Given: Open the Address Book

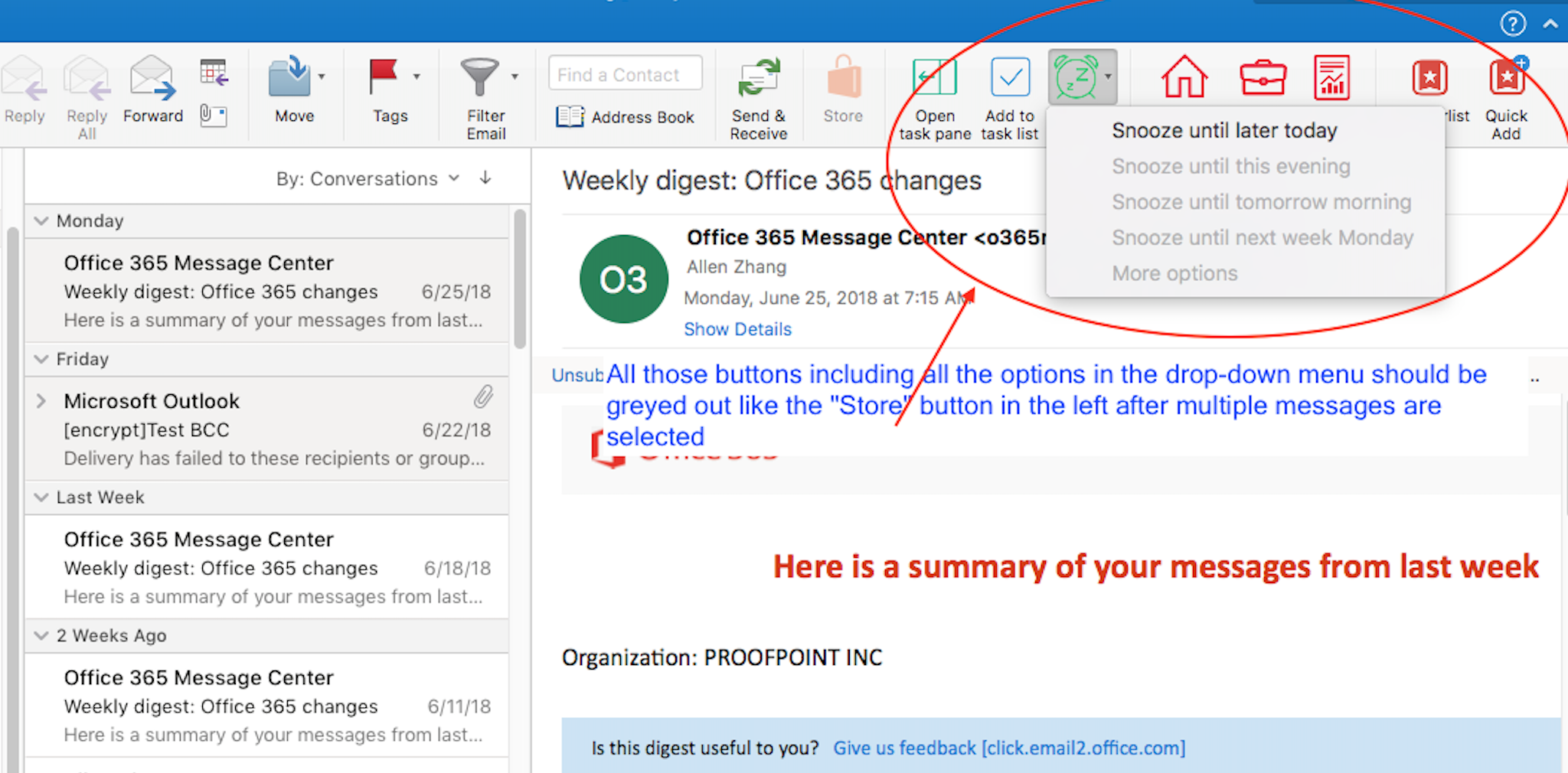Looking at the screenshot, I should point(625,117).
